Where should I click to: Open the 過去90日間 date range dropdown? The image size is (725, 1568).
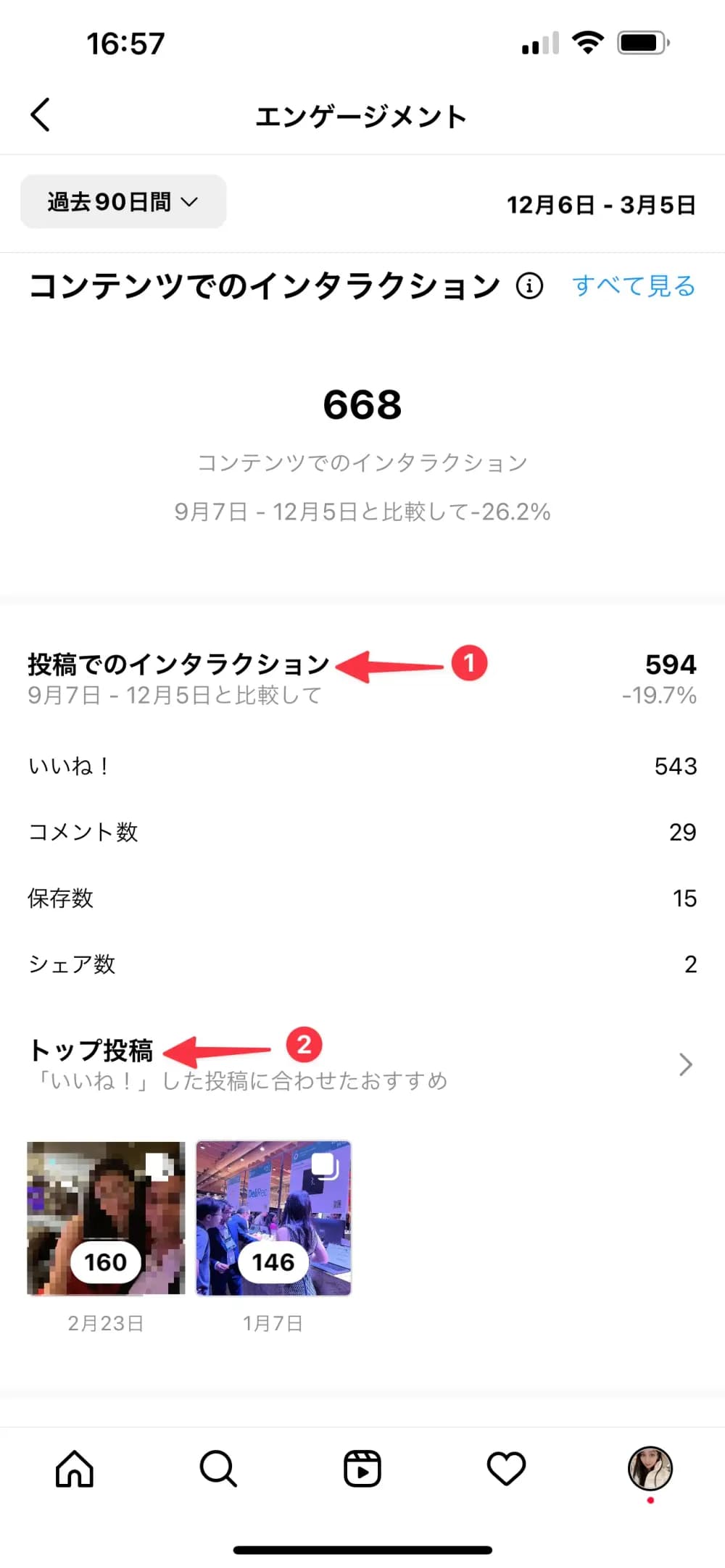tap(123, 201)
